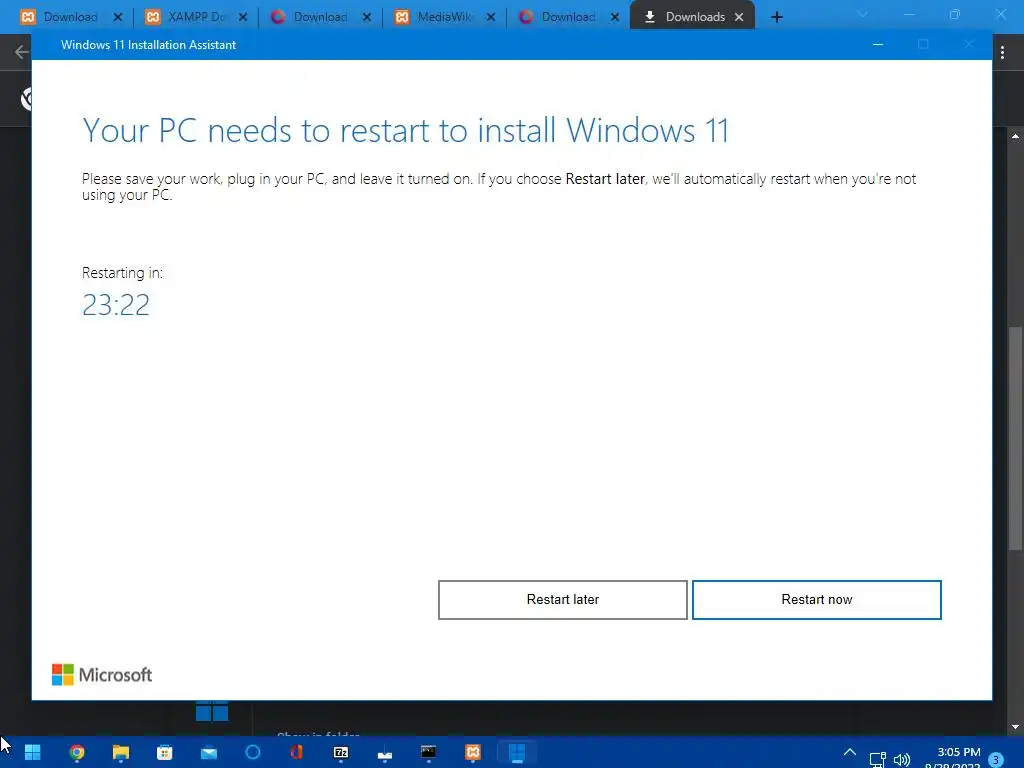Close the Downloads browser tab
This screenshot has width=1024, height=768.
[739, 17]
